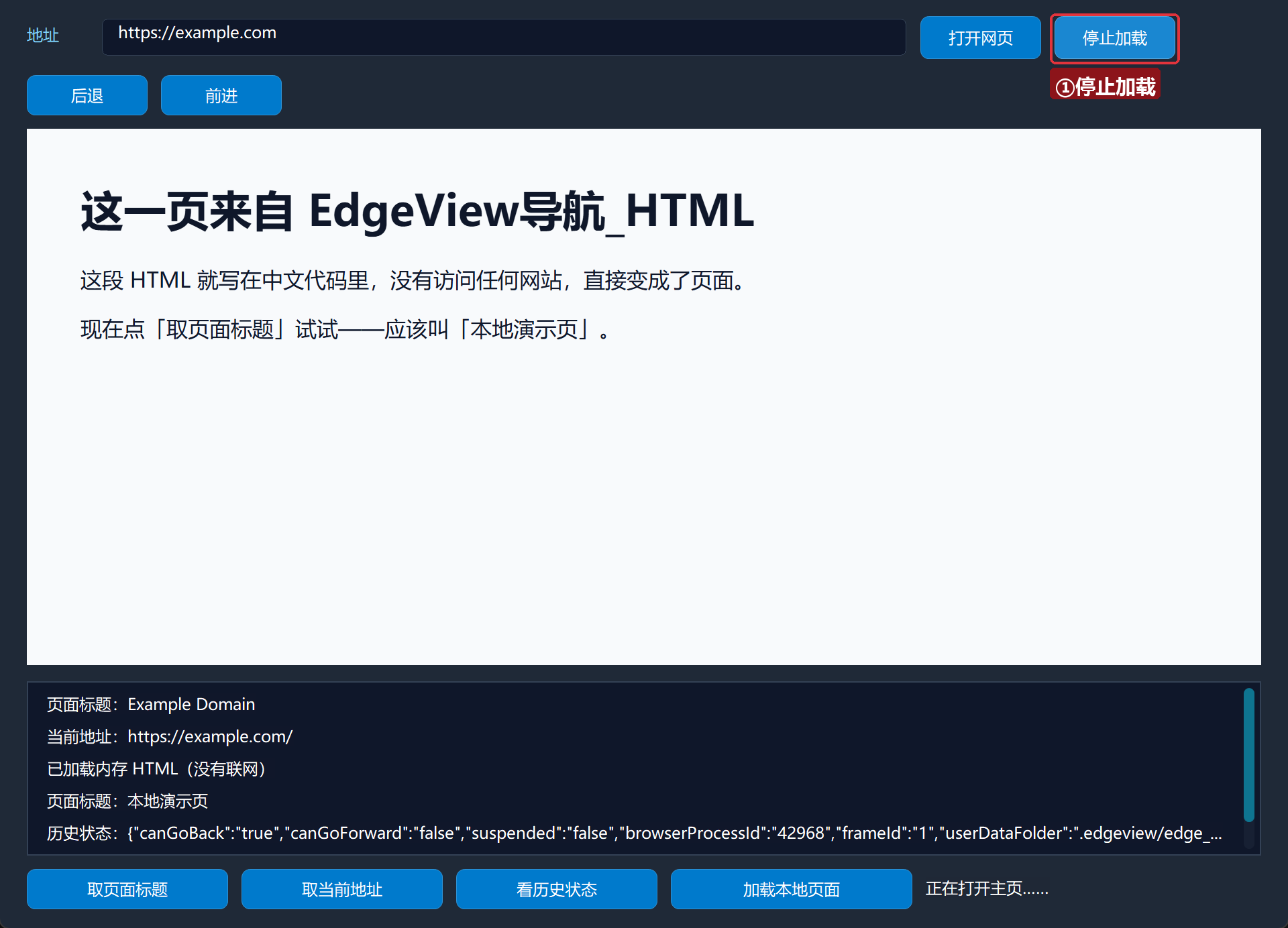The width and height of the screenshot is (1288, 928).
Task: Go back with the 后退 button
Action: click(x=87, y=95)
